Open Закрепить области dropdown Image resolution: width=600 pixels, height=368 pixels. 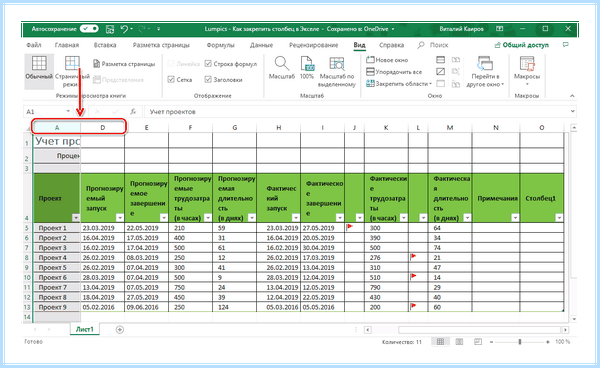pyautogui.click(x=399, y=83)
